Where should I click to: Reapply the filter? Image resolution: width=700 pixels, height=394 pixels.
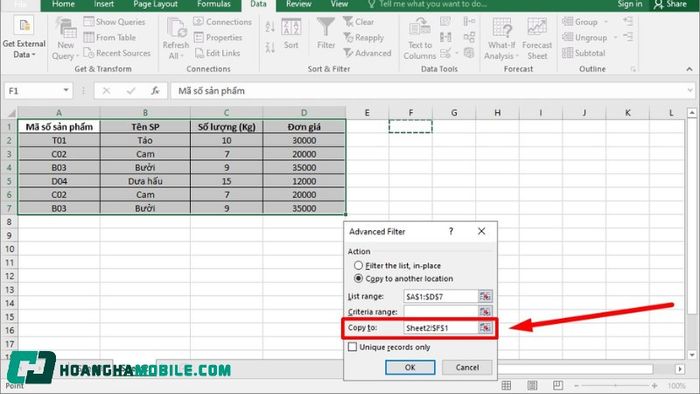pos(363,37)
